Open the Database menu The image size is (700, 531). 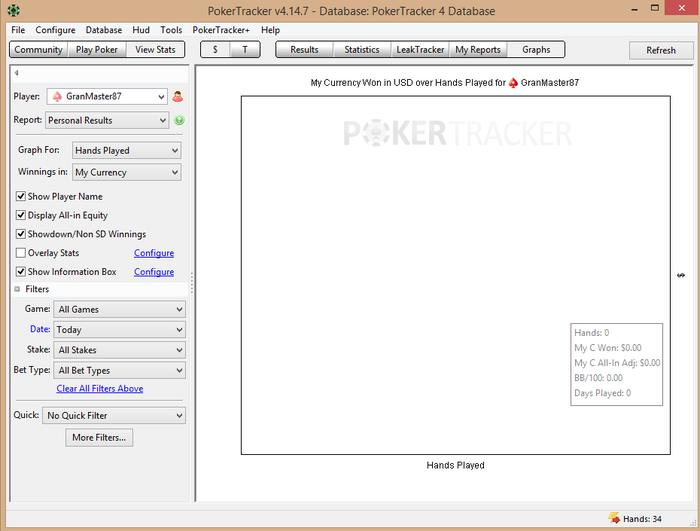pos(104,30)
